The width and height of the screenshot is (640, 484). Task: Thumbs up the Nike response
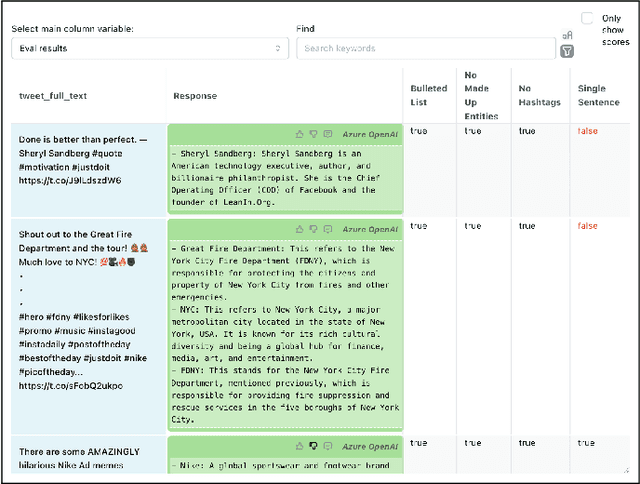pos(299,445)
